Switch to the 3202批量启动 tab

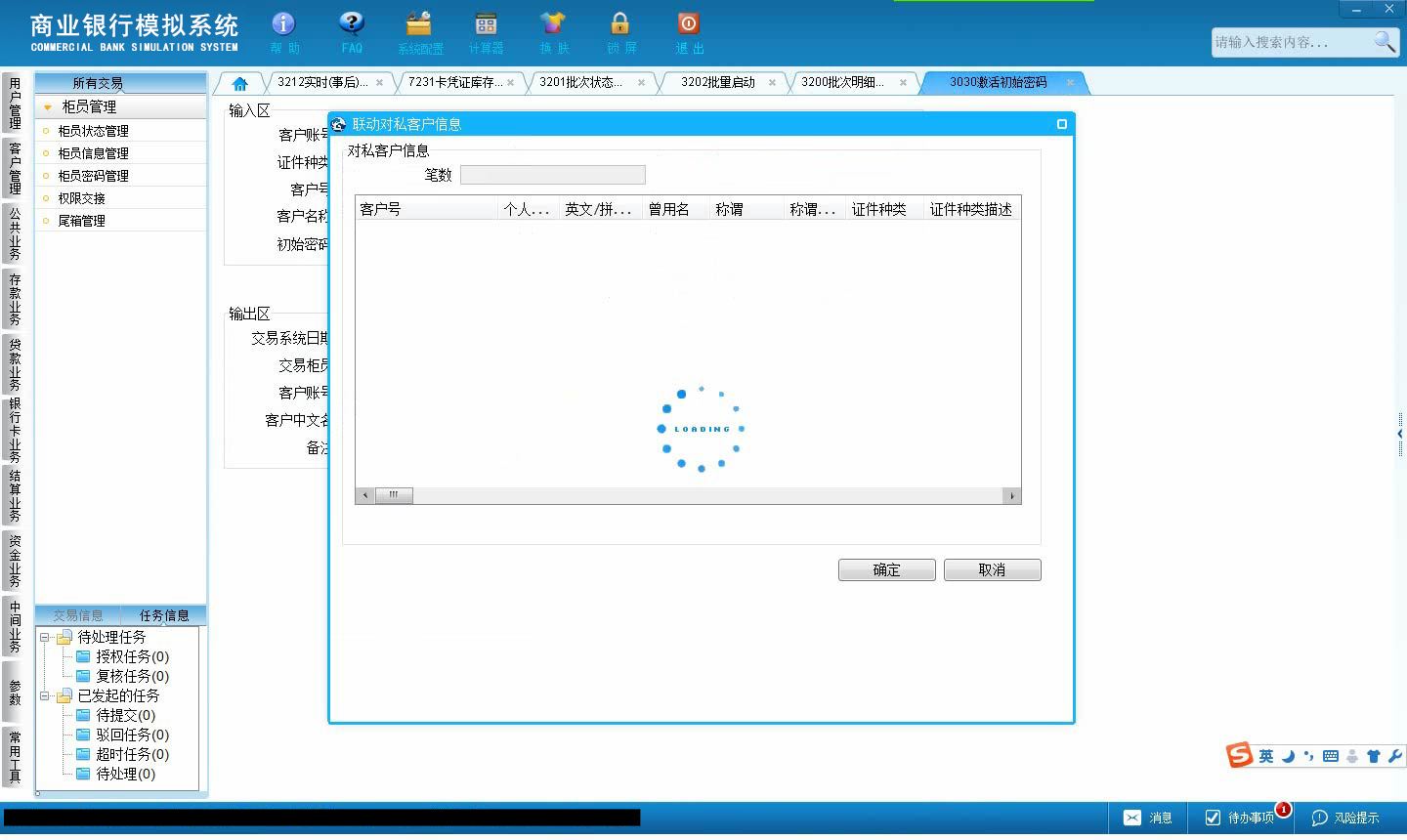point(718,82)
